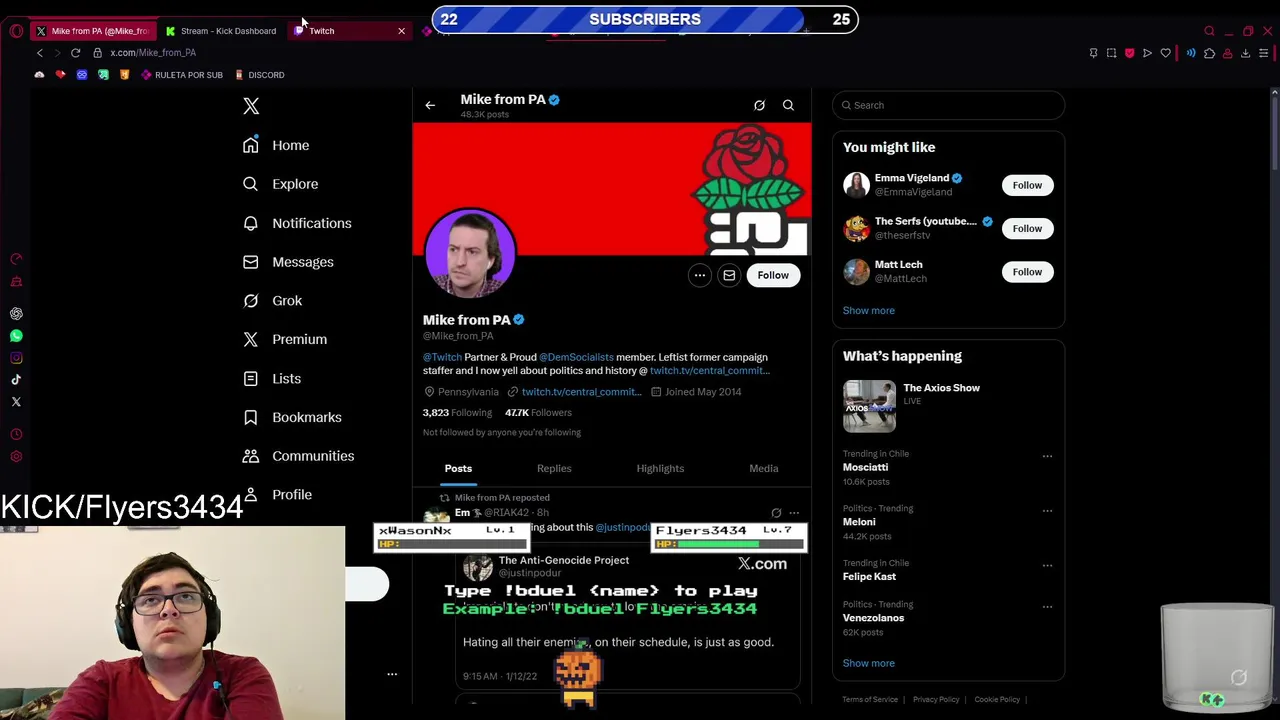Open @DemSocialists mention in bio
The height and width of the screenshot is (720, 1280).
click(x=576, y=357)
